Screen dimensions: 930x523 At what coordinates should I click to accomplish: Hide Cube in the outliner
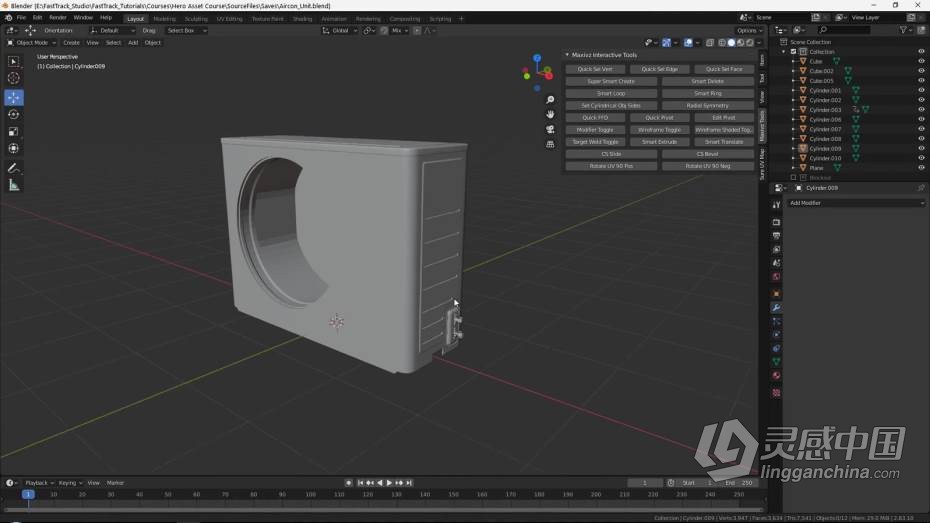921,61
